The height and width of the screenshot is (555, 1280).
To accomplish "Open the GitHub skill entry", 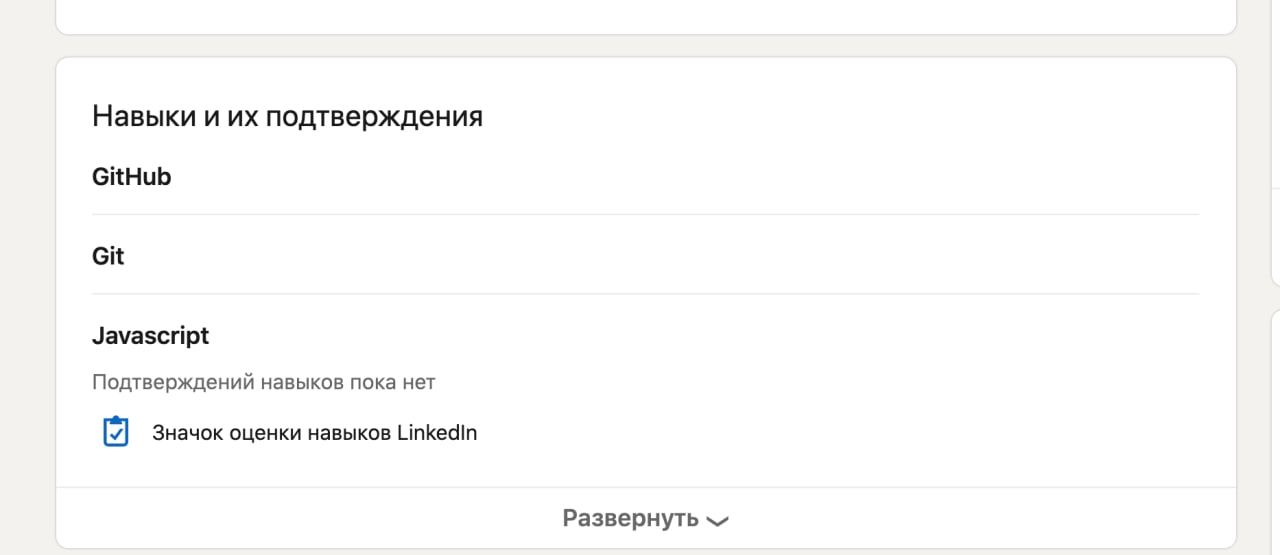I will point(131,177).
